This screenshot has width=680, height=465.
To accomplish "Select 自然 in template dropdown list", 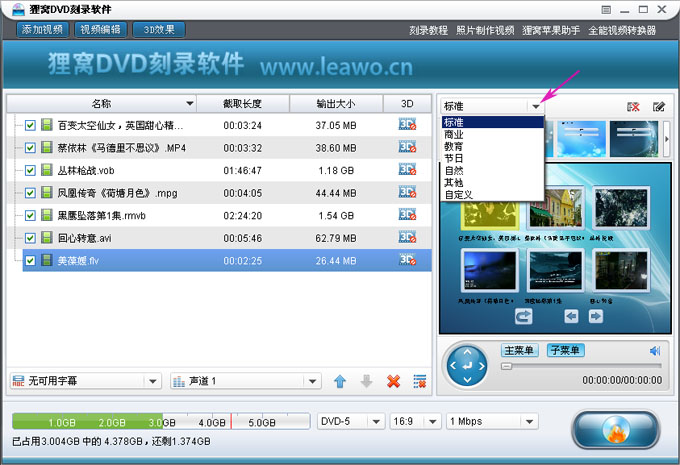I will click(x=493, y=170).
